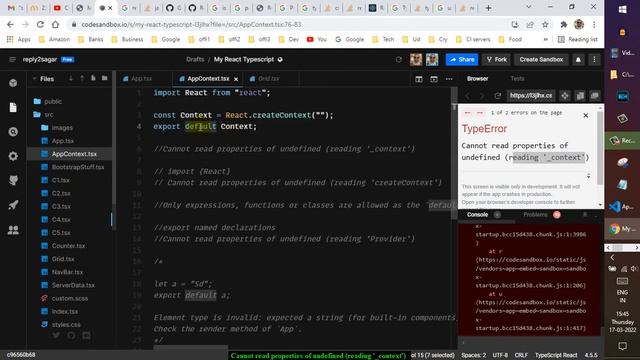Click the TypeScript React language mode
This screenshot has width=640, height=360.
[556, 355]
